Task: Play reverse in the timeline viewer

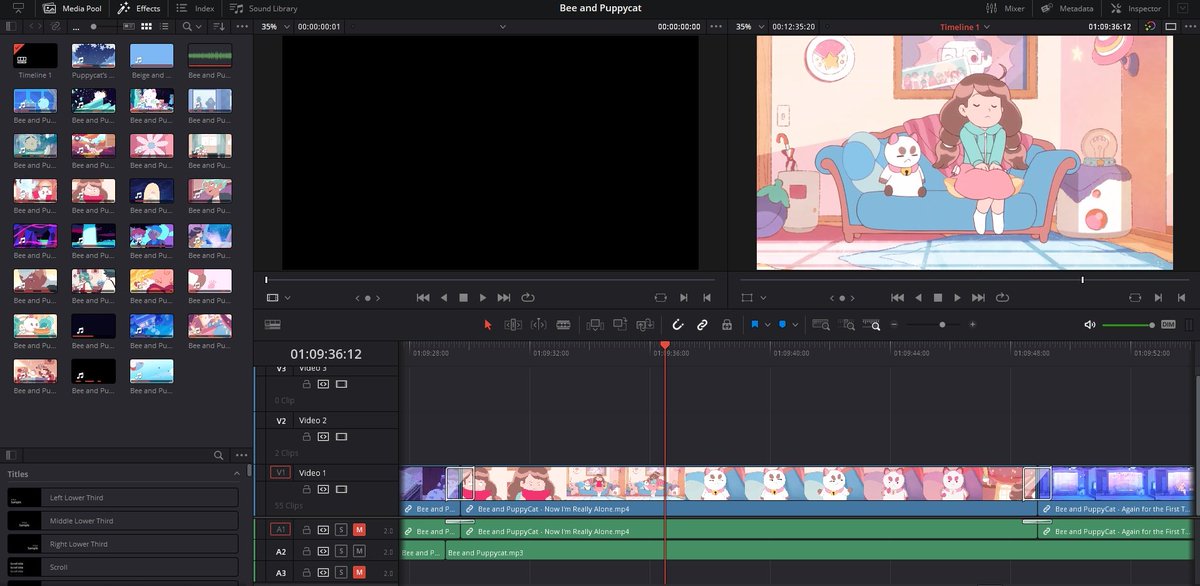Action: [x=918, y=297]
